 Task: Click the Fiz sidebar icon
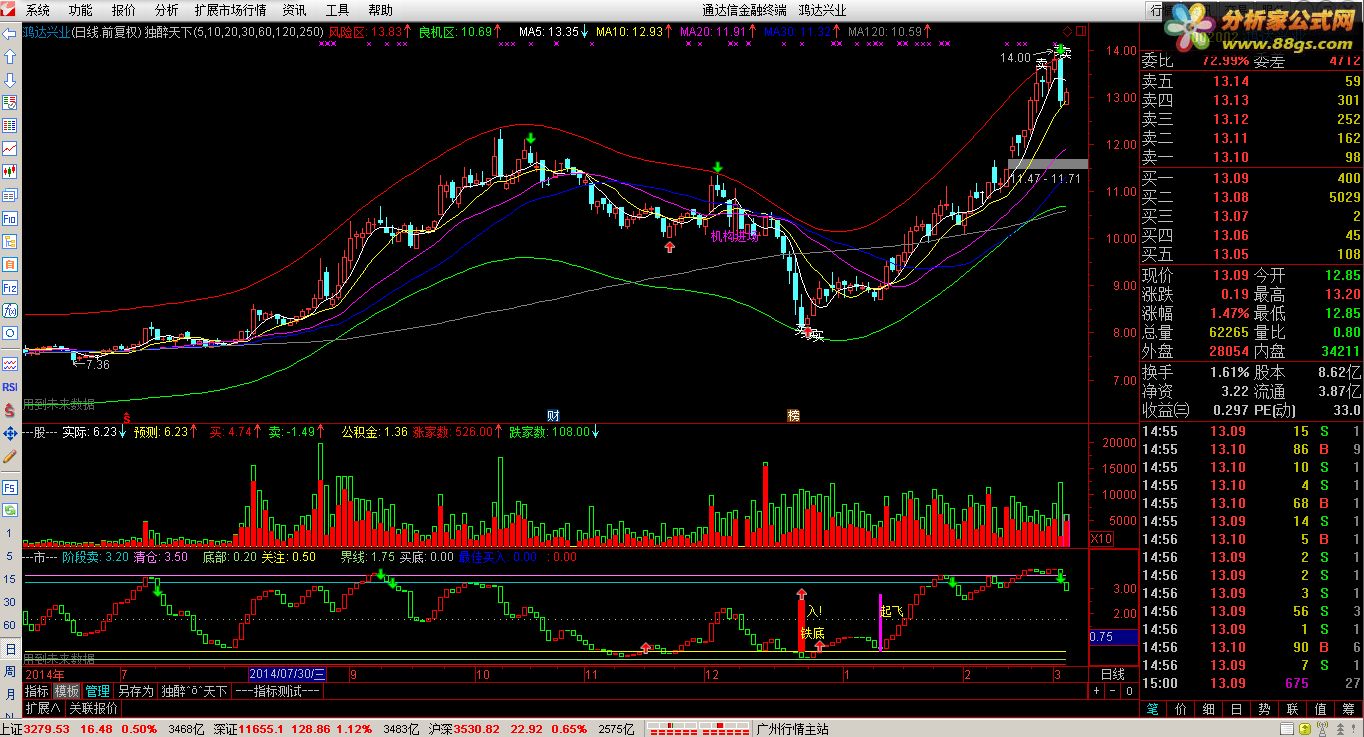(x=9, y=287)
